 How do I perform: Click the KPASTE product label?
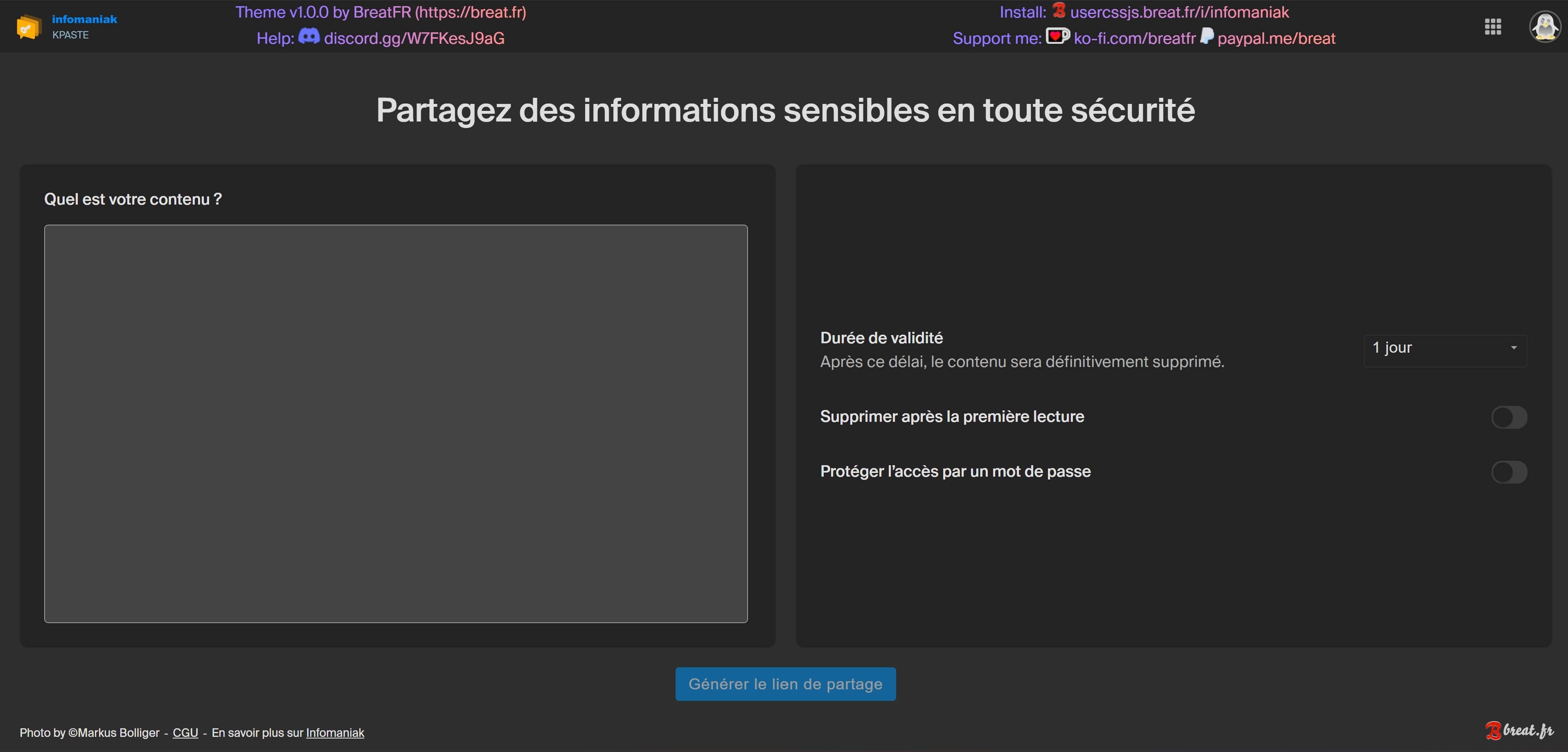point(71,35)
